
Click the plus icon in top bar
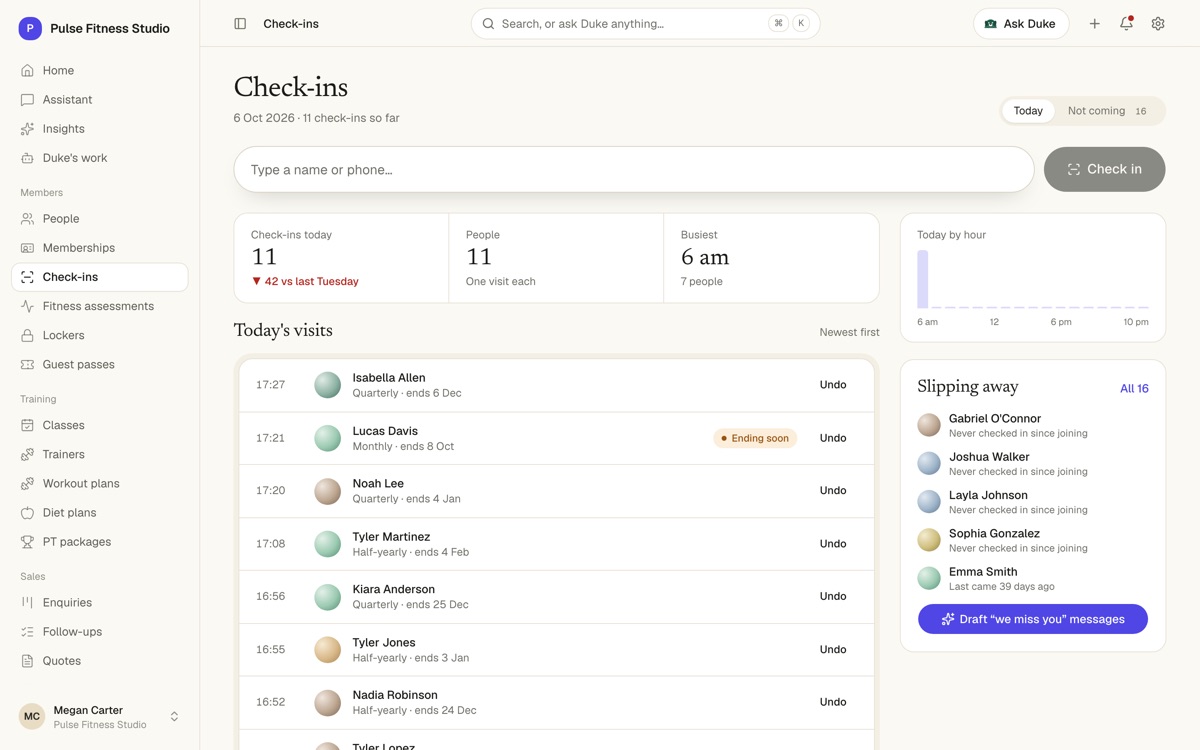pyautogui.click(x=1095, y=24)
